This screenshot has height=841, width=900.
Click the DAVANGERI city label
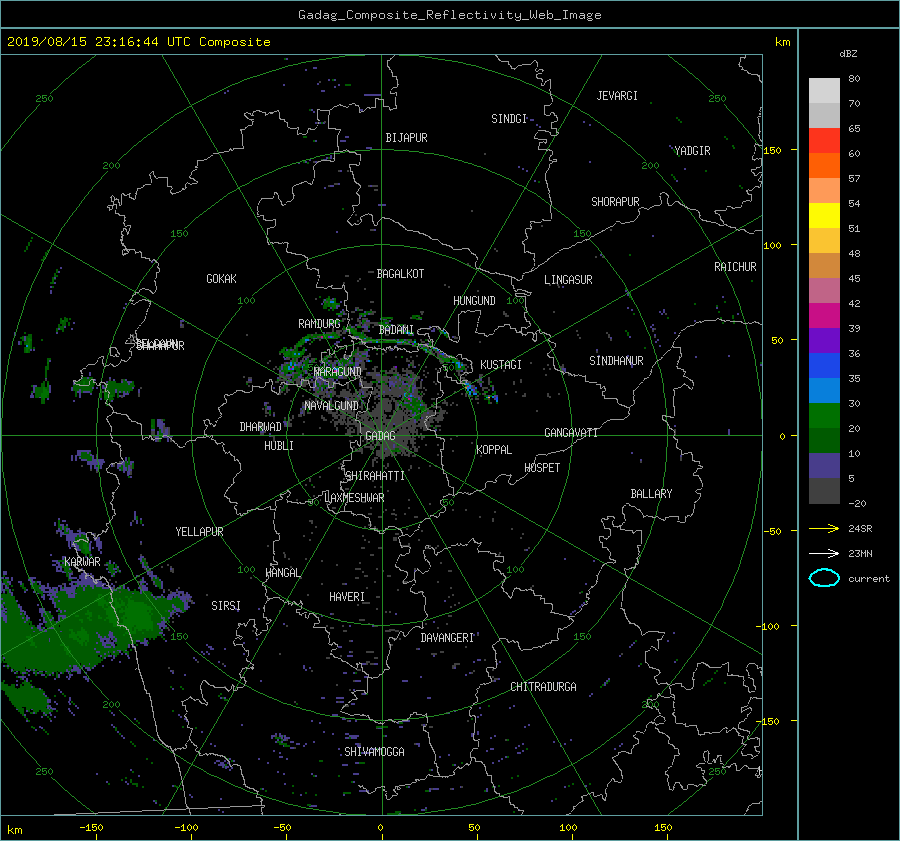447,638
